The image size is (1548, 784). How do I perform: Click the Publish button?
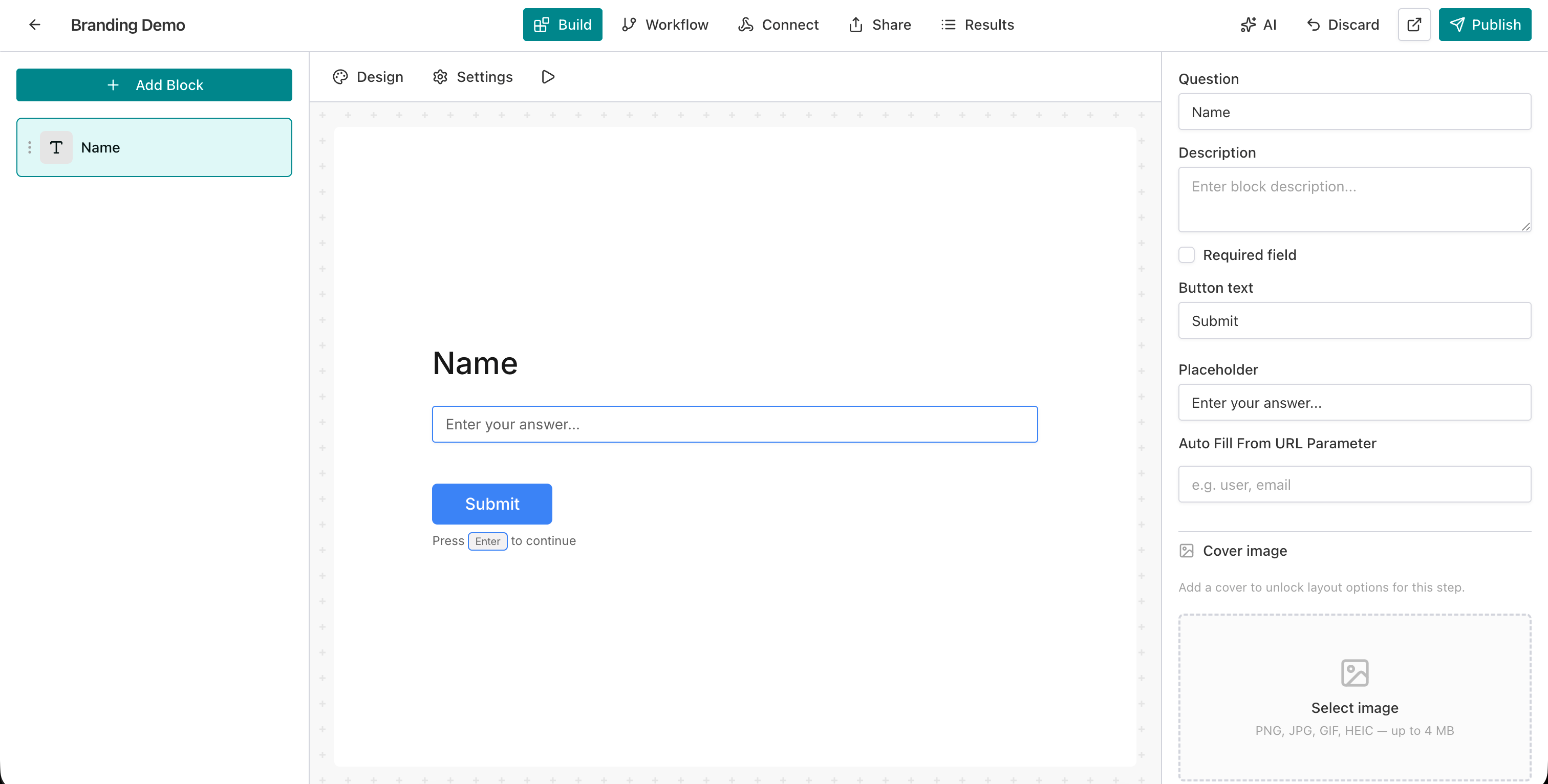1485,25
